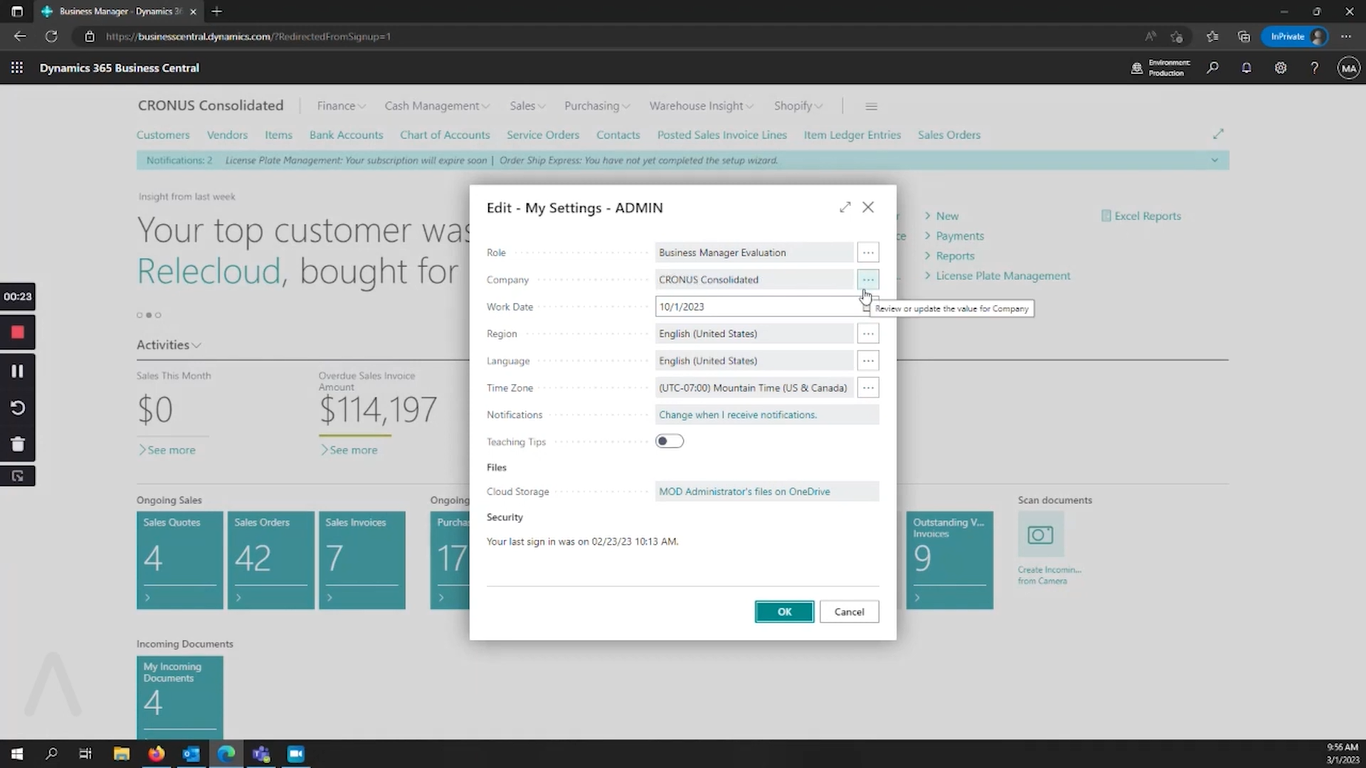This screenshot has width=1366, height=768.
Task: Toggle the Teaching Tips switch
Action: (x=669, y=441)
